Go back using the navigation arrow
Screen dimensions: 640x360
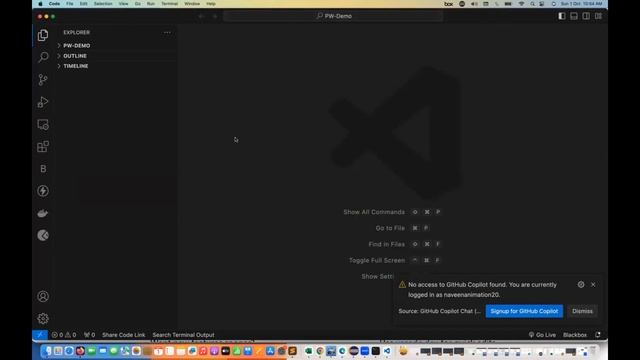(202, 16)
